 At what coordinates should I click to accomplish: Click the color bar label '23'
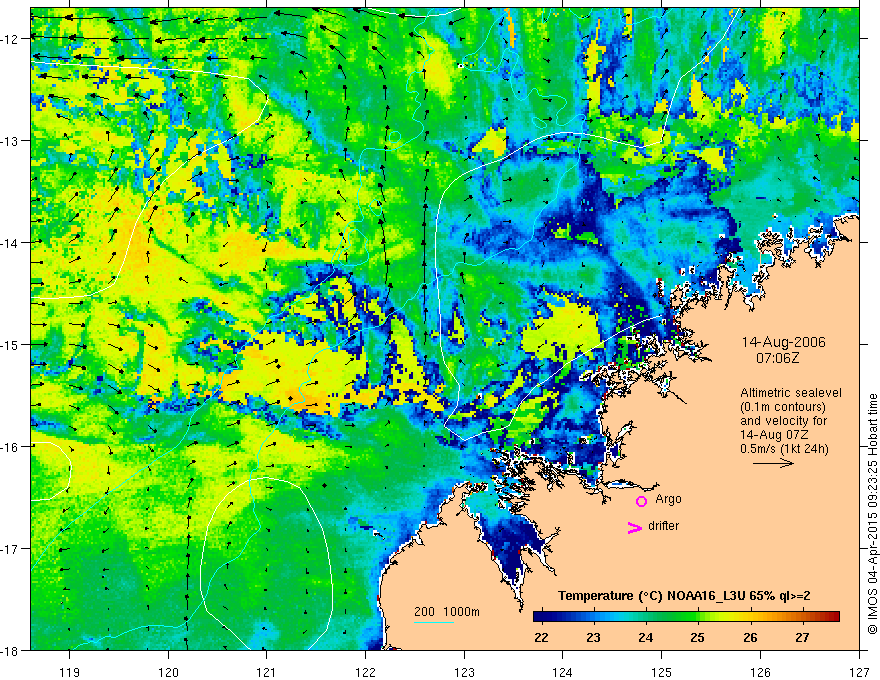593,638
